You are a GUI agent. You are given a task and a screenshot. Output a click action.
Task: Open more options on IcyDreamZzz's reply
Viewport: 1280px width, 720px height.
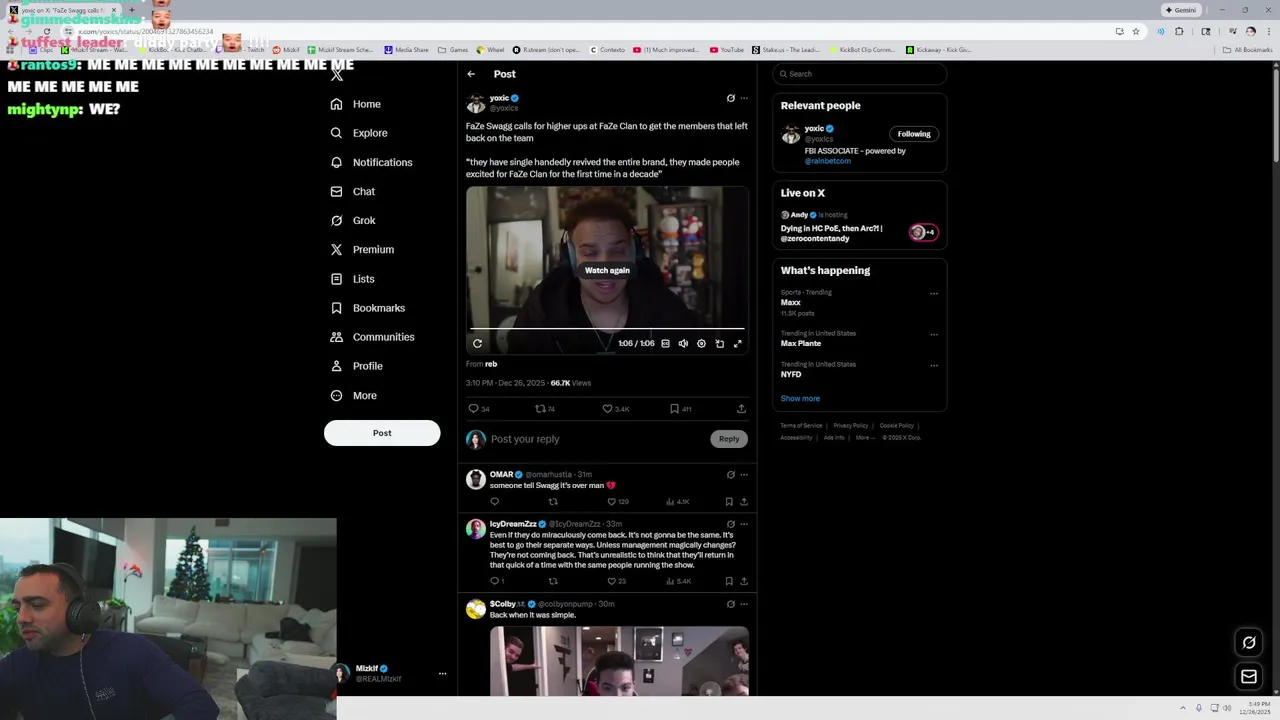point(744,524)
